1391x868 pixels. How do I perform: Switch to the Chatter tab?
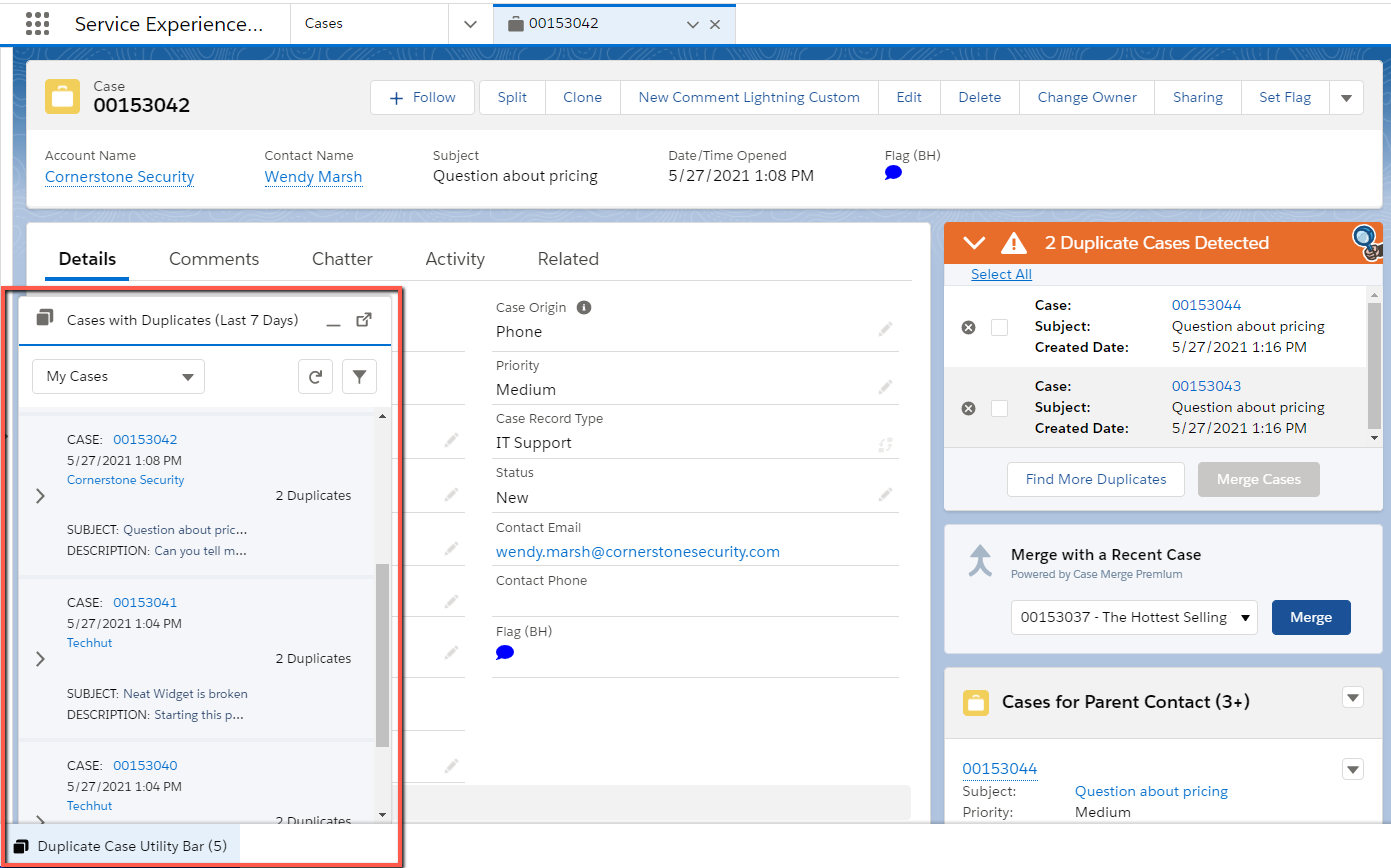[342, 259]
